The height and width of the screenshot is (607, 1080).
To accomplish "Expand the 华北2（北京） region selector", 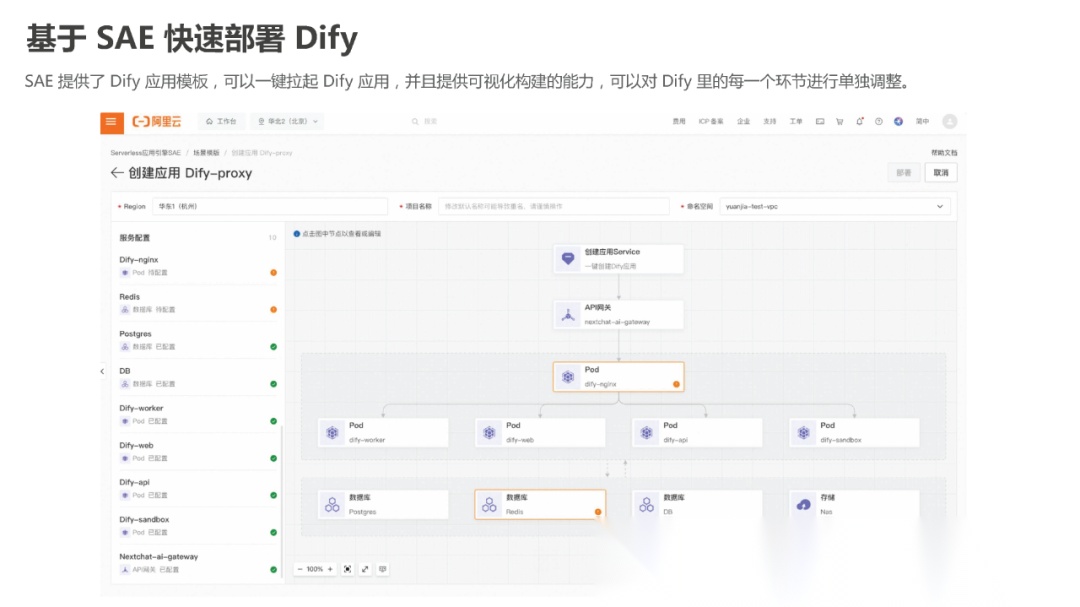I will click(x=288, y=121).
